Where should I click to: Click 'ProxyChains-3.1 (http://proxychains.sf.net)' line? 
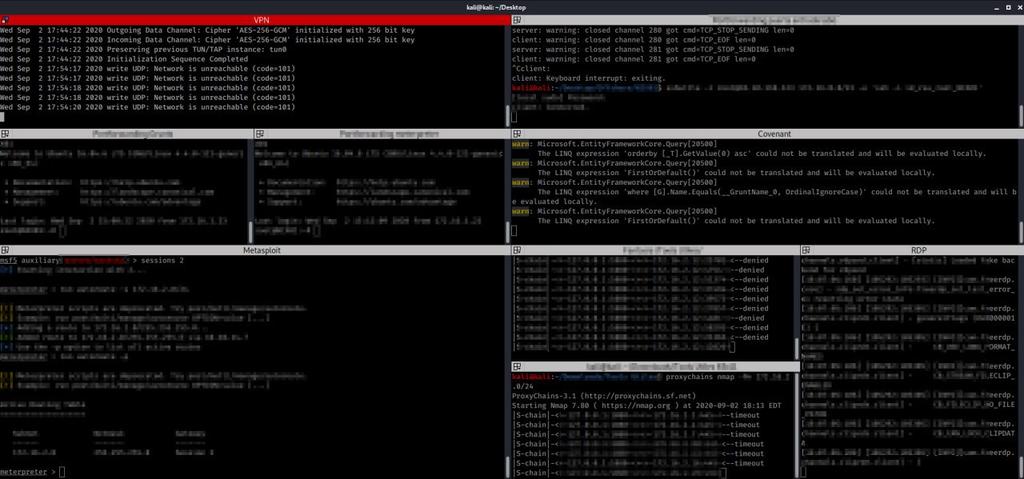[x=604, y=396]
